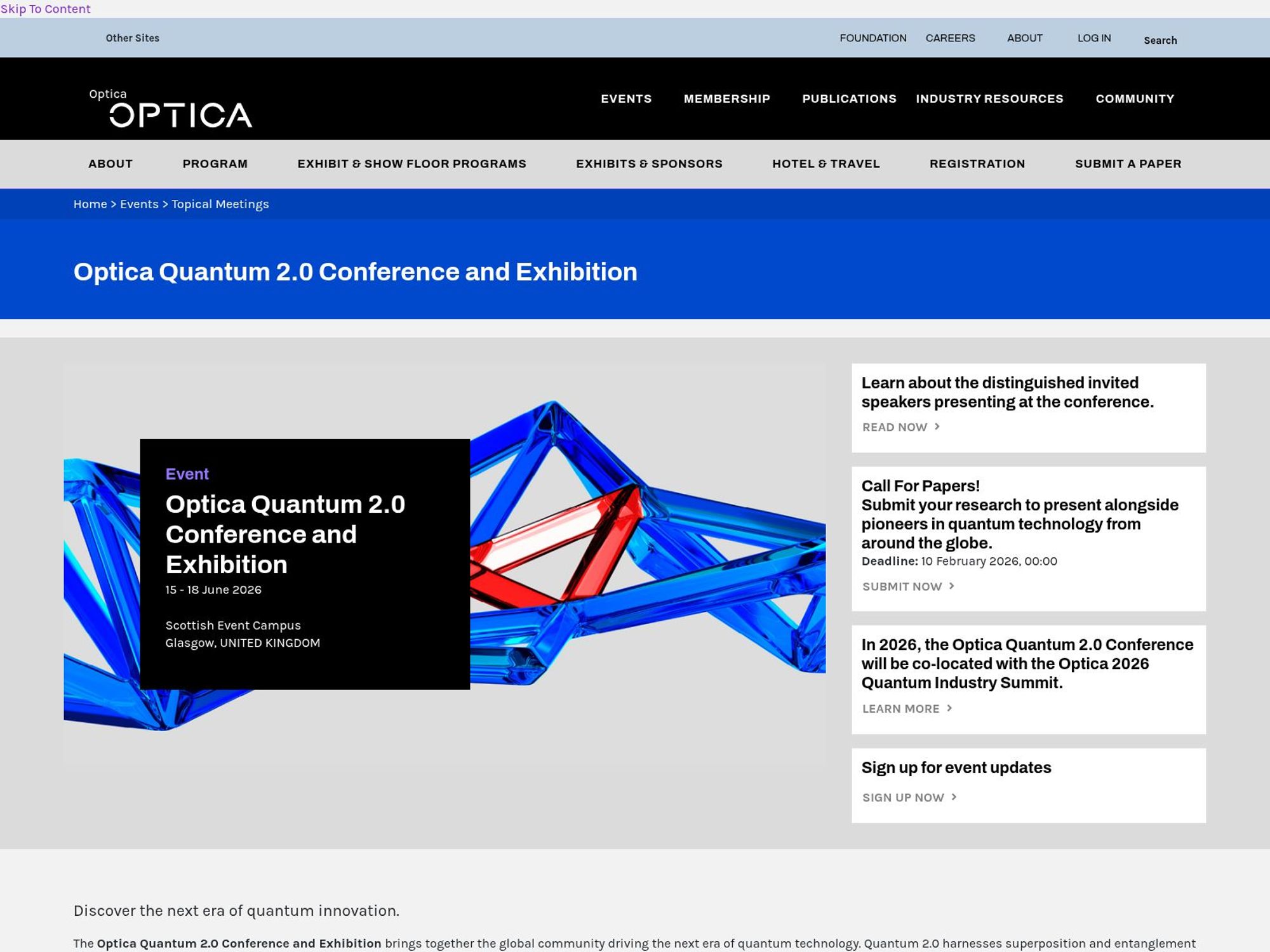Viewport: 1270px width, 952px height.
Task: Click the LOG IN button
Action: [x=1093, y=38]
